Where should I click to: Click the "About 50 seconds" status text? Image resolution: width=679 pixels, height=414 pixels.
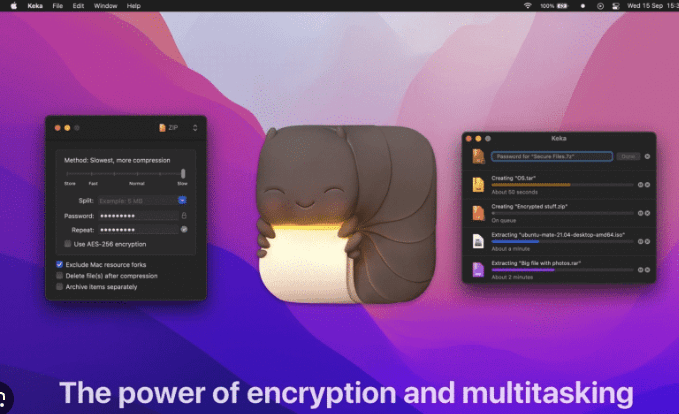tap(514, 192)
